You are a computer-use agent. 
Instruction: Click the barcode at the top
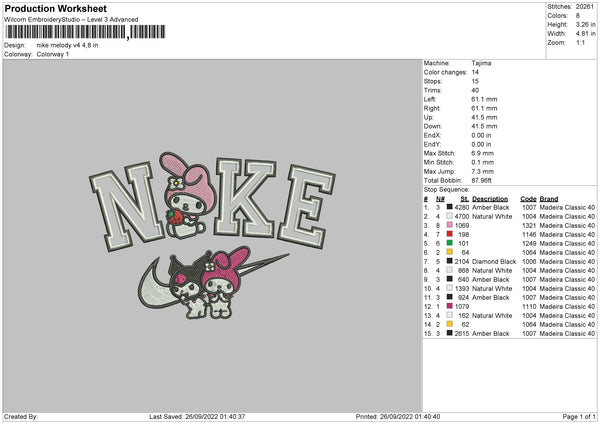pyautogui.click(x=85, y=32)
